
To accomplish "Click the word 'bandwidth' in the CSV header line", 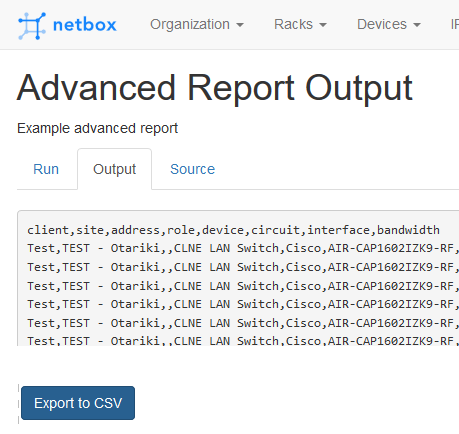I will coord(408,230).
